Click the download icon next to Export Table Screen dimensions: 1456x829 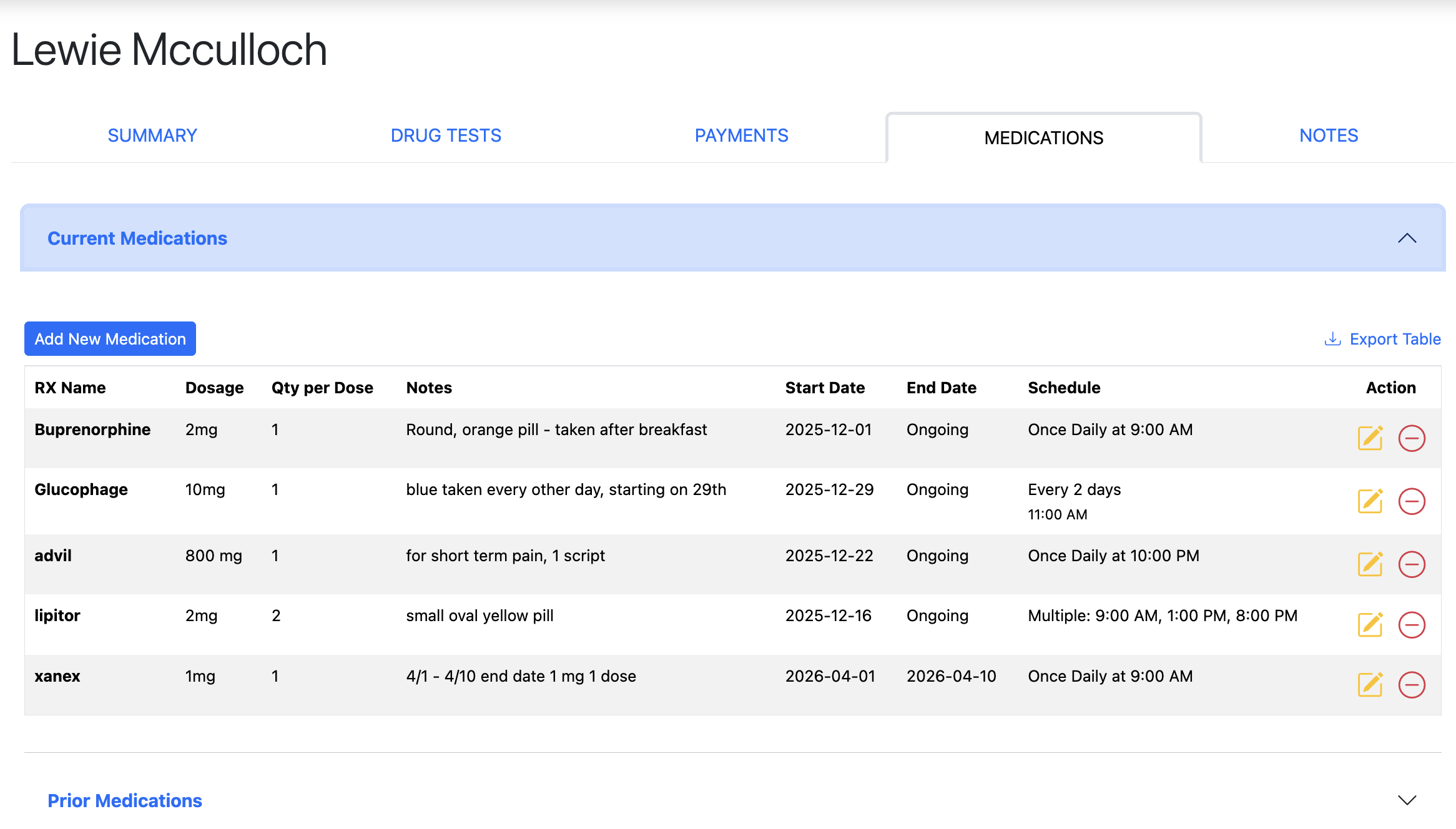1333,338
